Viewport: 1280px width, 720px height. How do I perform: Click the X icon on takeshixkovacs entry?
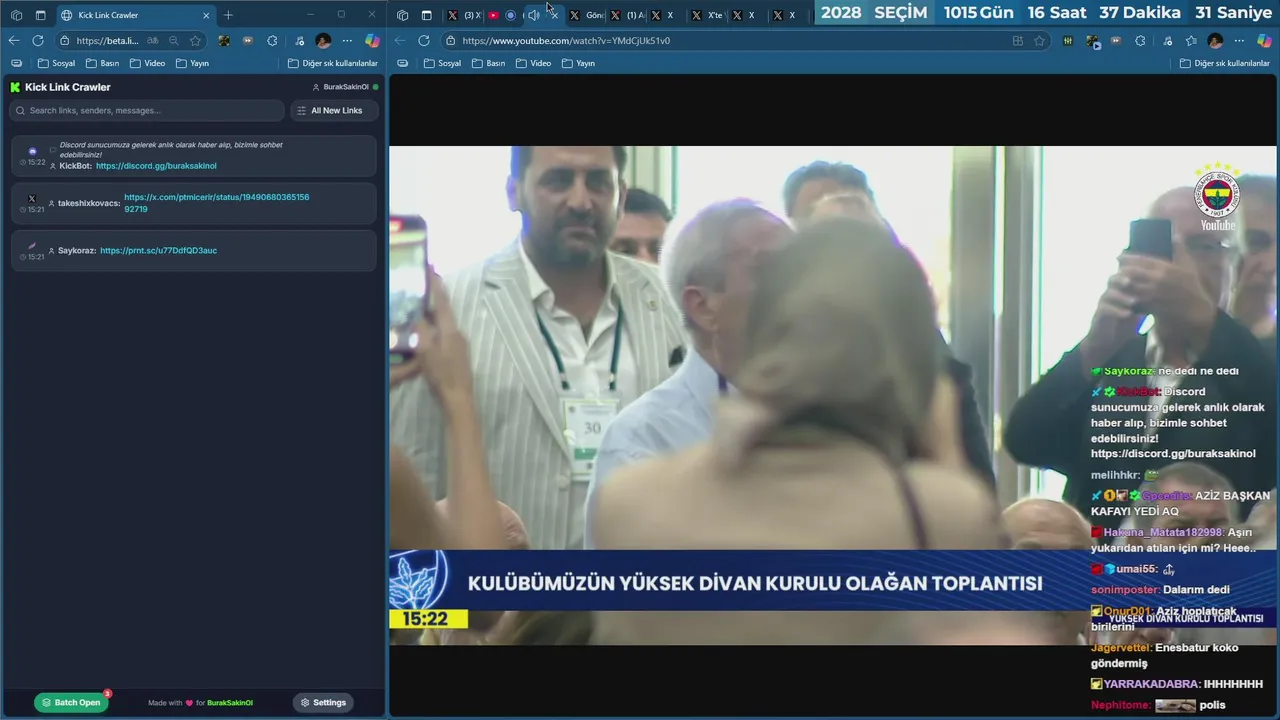point(32,198)
